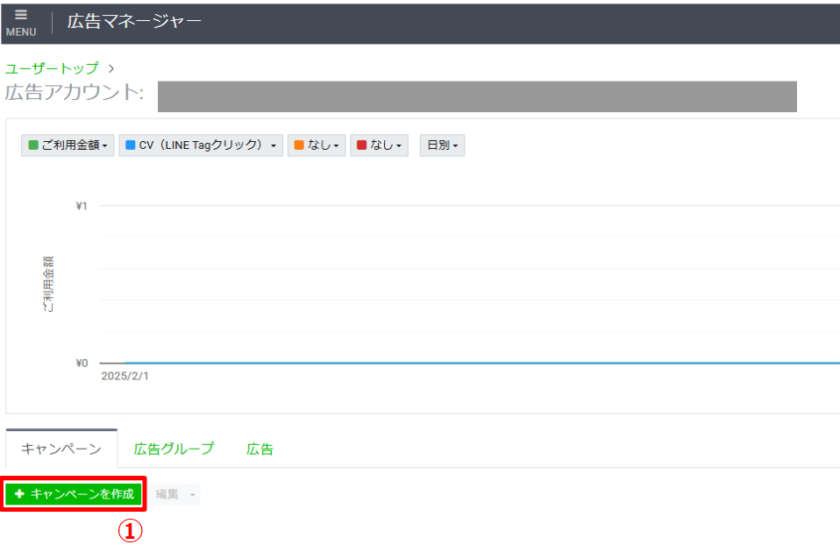Switch to the 広告 tab

[260, 449]
